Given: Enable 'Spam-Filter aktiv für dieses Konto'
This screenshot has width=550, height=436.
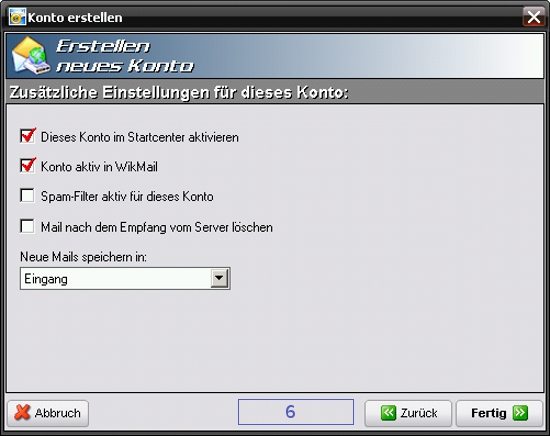Looking at the screenshot, I should point(27,196).
